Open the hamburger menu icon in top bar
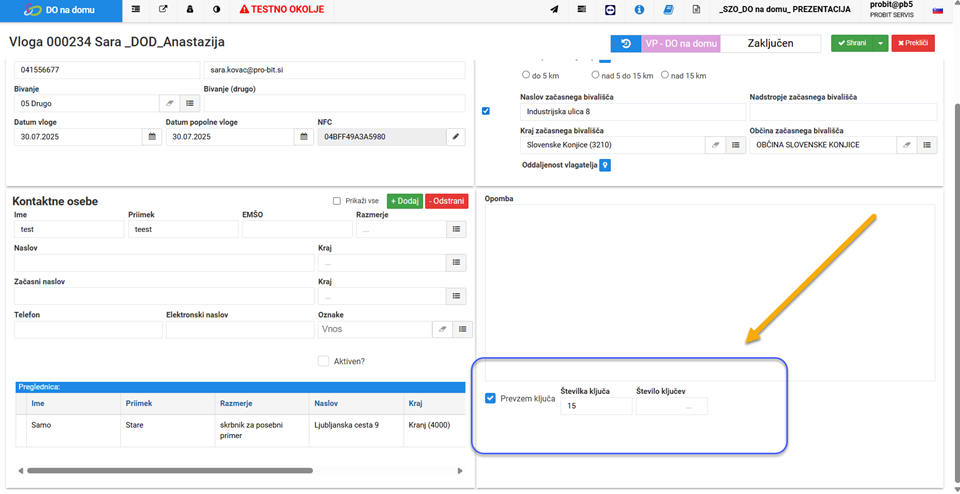The height and width of the screenshot is (494, 960). [135, 10]
